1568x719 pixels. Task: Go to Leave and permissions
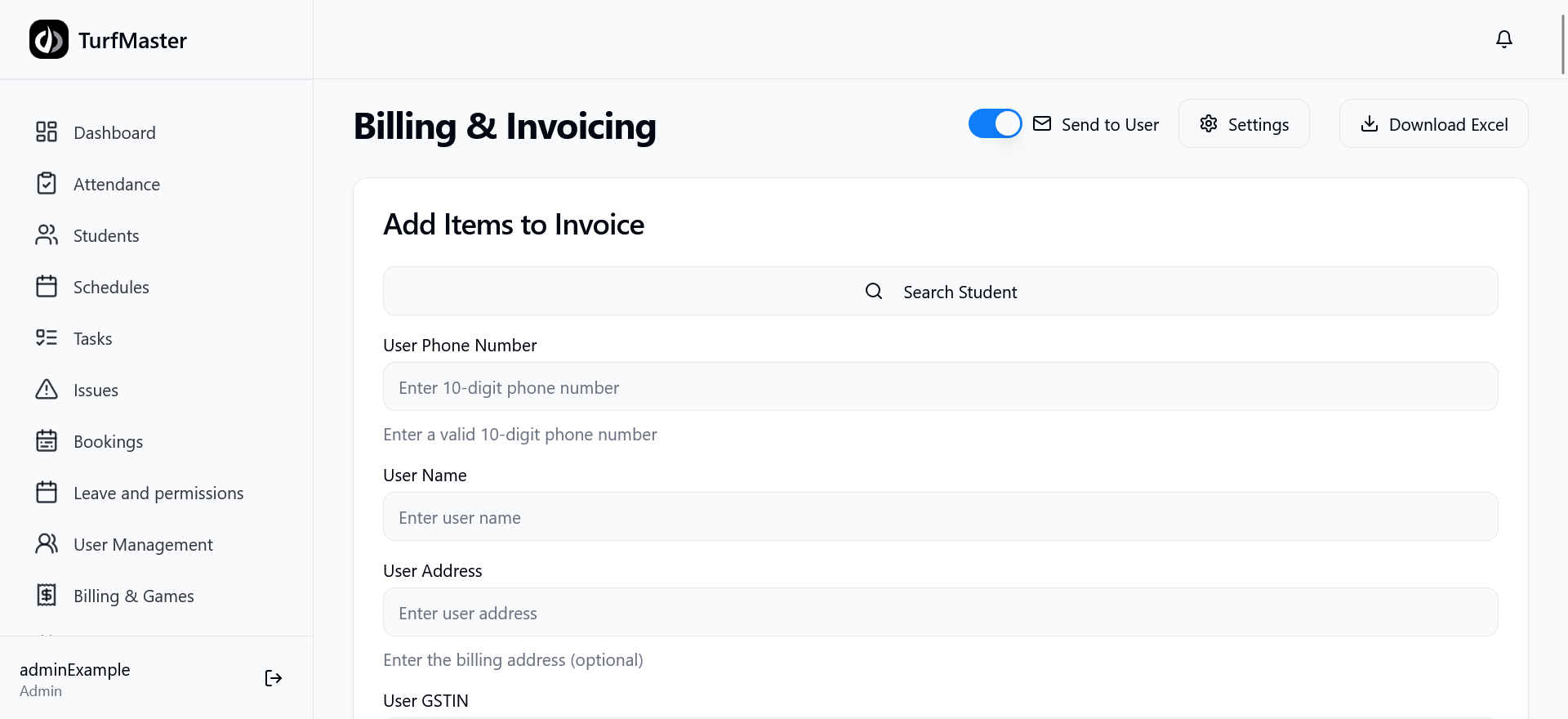click(157, 493)
